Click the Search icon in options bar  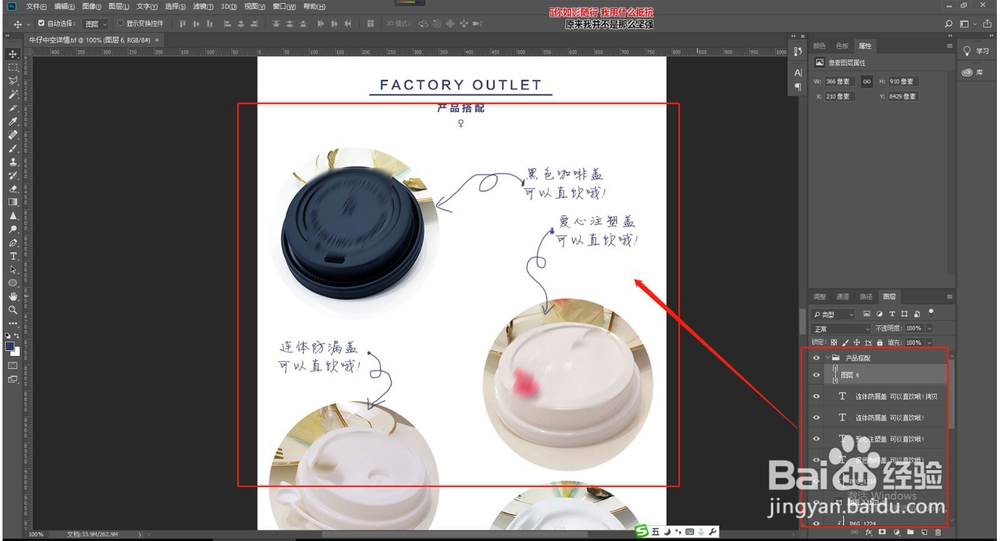pos(948,24)
